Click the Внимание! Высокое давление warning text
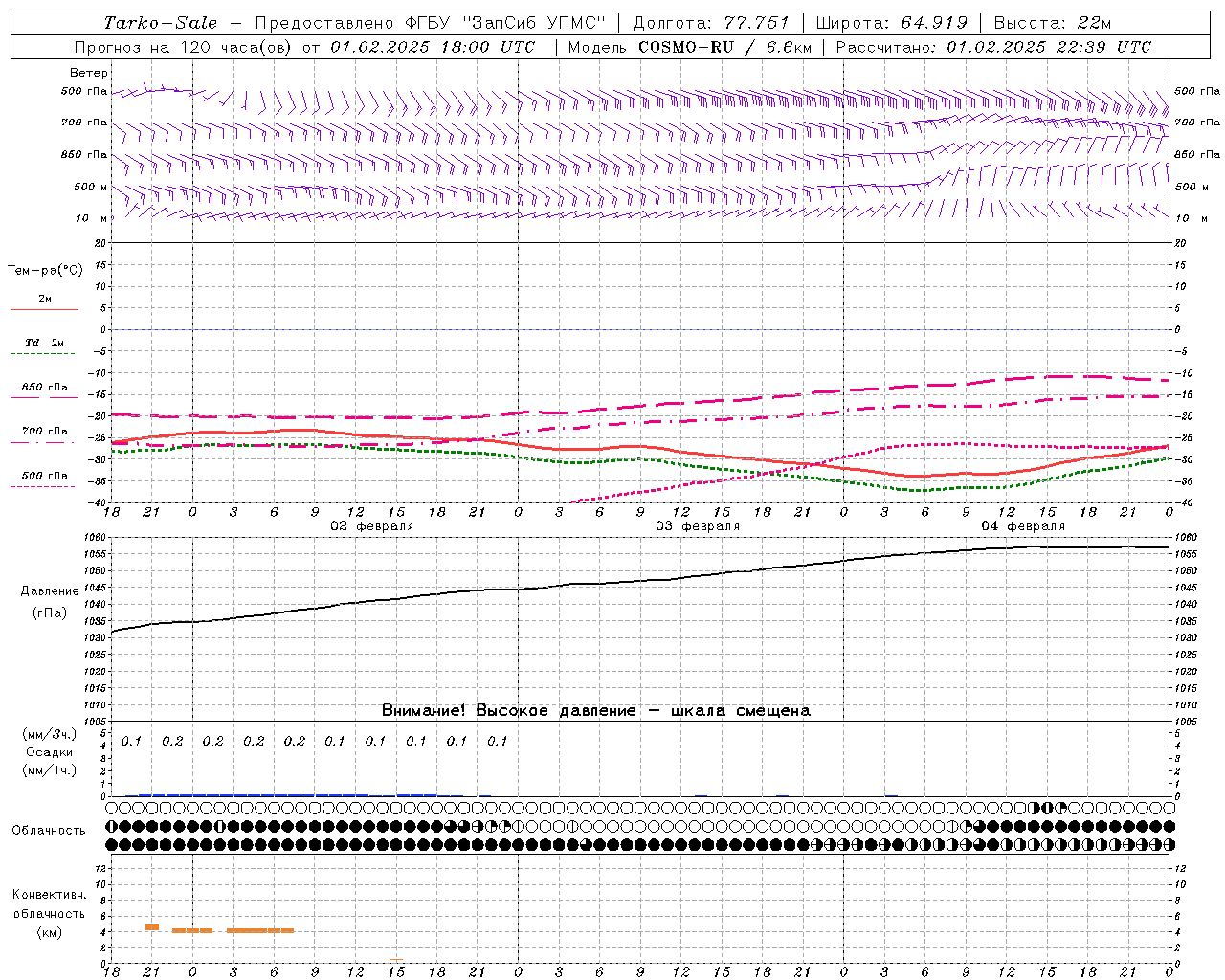This screenshot has width=1225, height=980. tap(596, 711)
